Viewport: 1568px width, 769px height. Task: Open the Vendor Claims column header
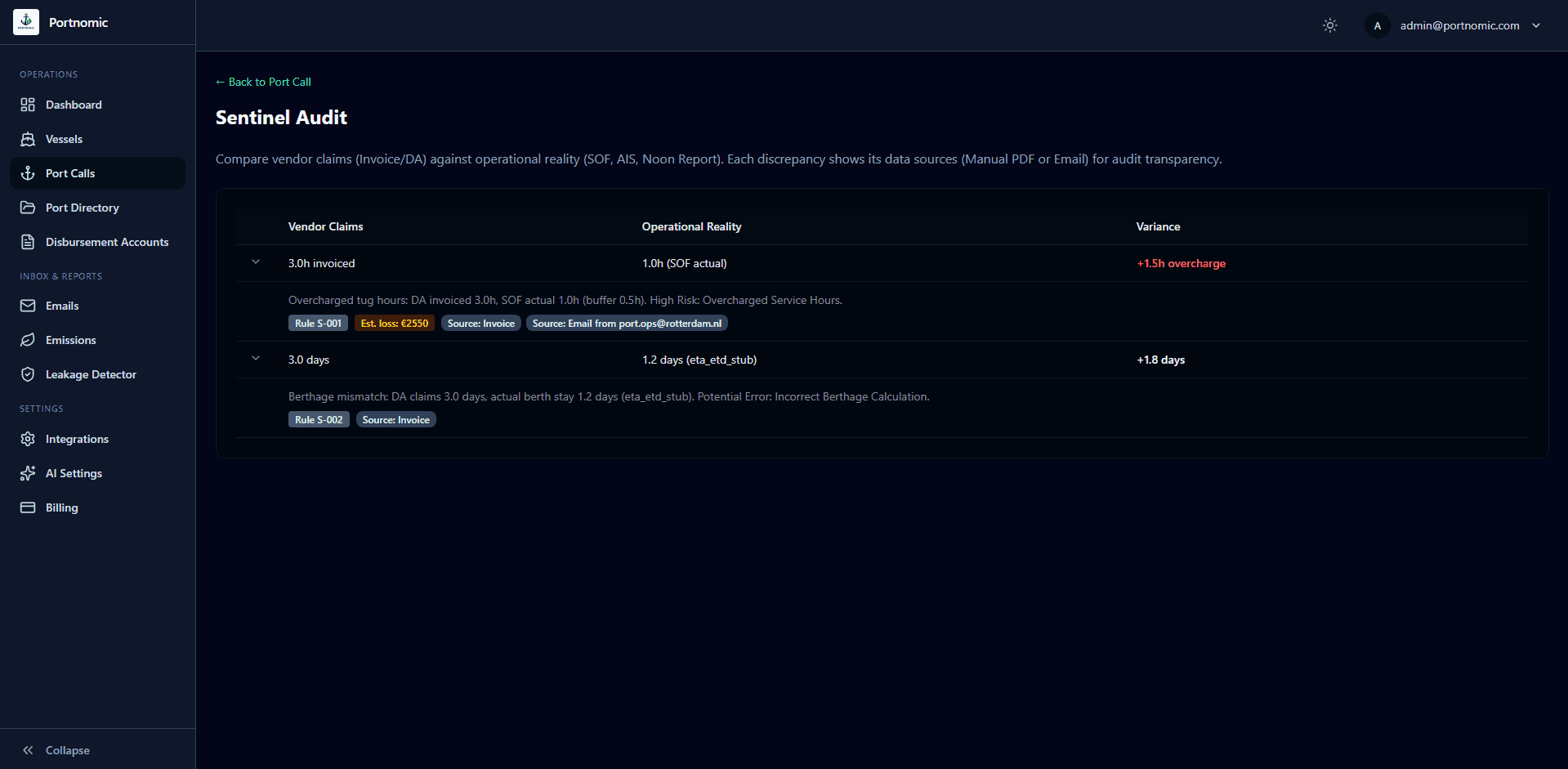click(x=325, y=226)
